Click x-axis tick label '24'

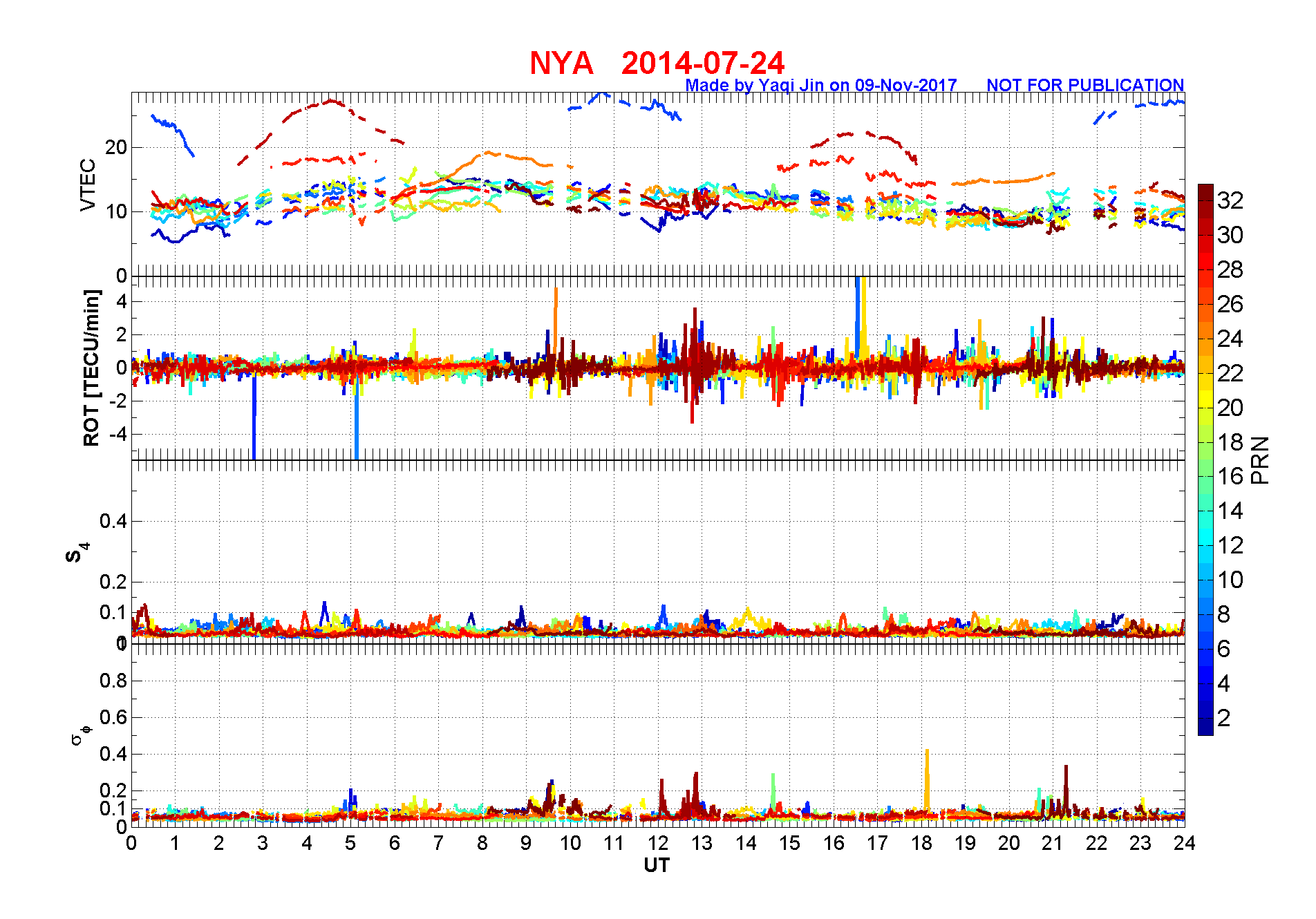point(1185,843)
